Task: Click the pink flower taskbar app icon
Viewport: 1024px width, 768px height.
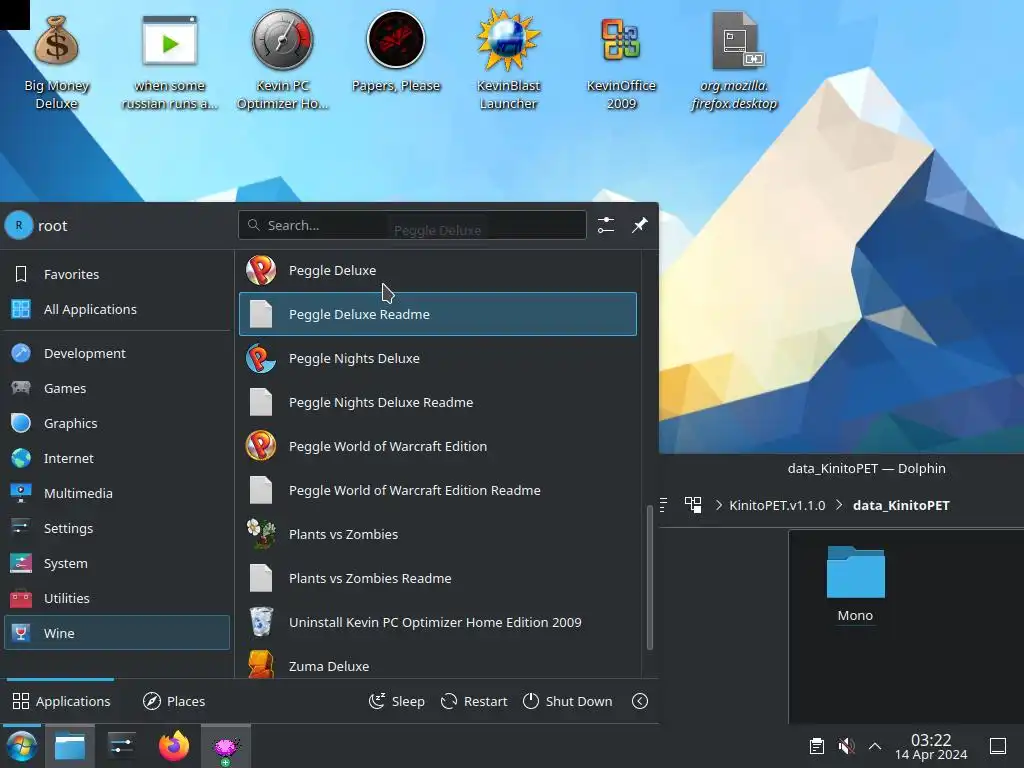Action: pyautogui.click(x=226, y=746)
